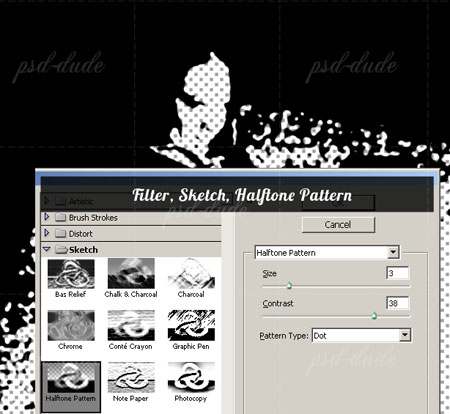
Task: Apply the Conté Crayon filter thumbnail
Action: [x=131, y=326]
